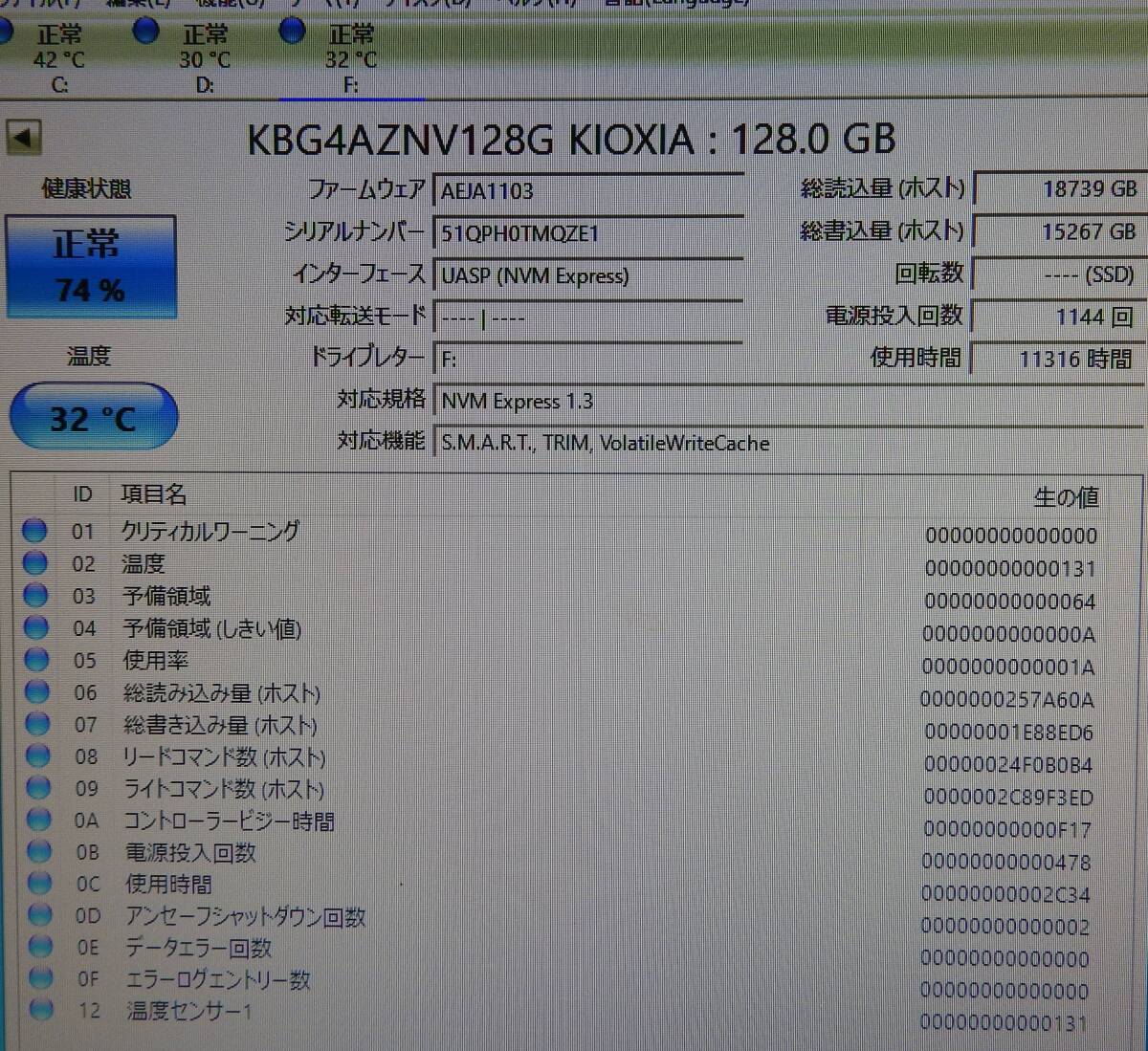Screen dimensions: 1148x1051
Task: Click the serial number field 51QPH0TMQZE1
Action: click(x=588, y=232)
